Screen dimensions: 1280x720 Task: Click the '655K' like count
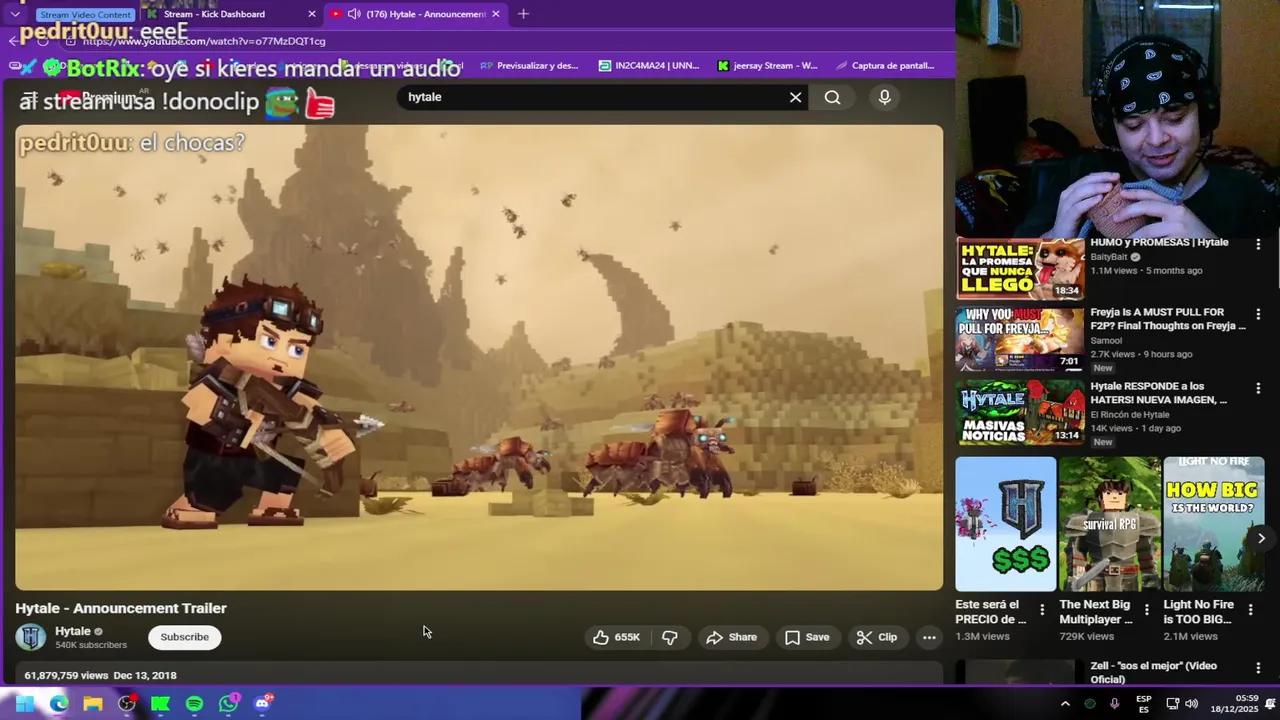click(x=627, y=637)
